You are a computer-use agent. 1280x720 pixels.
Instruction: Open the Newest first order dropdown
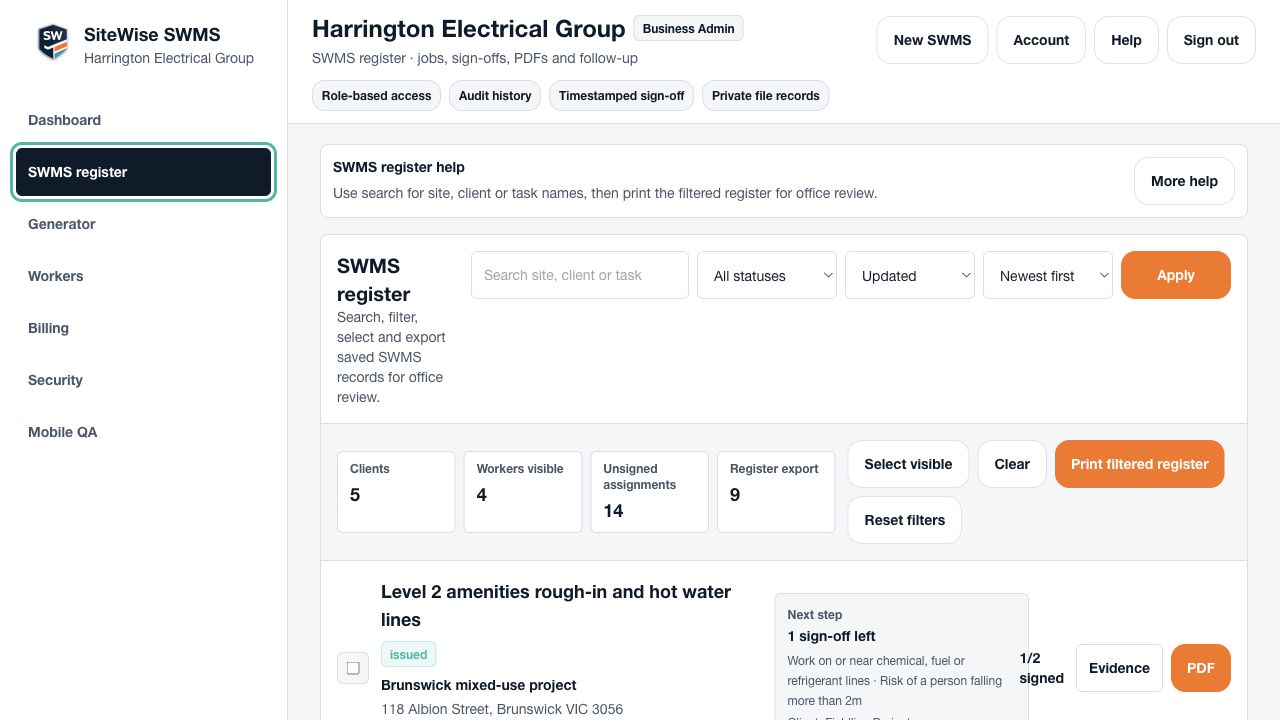(1048, 275)
